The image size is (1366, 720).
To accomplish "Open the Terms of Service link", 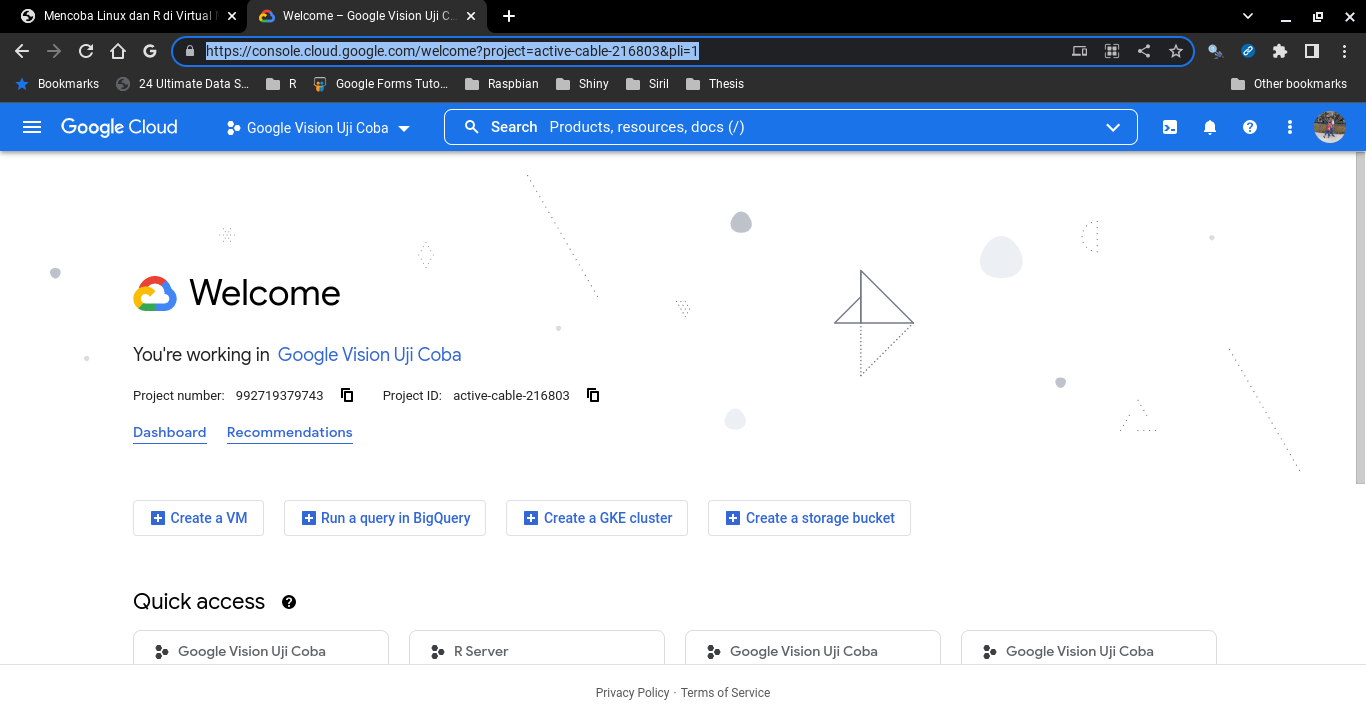I will [x=725, y=693].
